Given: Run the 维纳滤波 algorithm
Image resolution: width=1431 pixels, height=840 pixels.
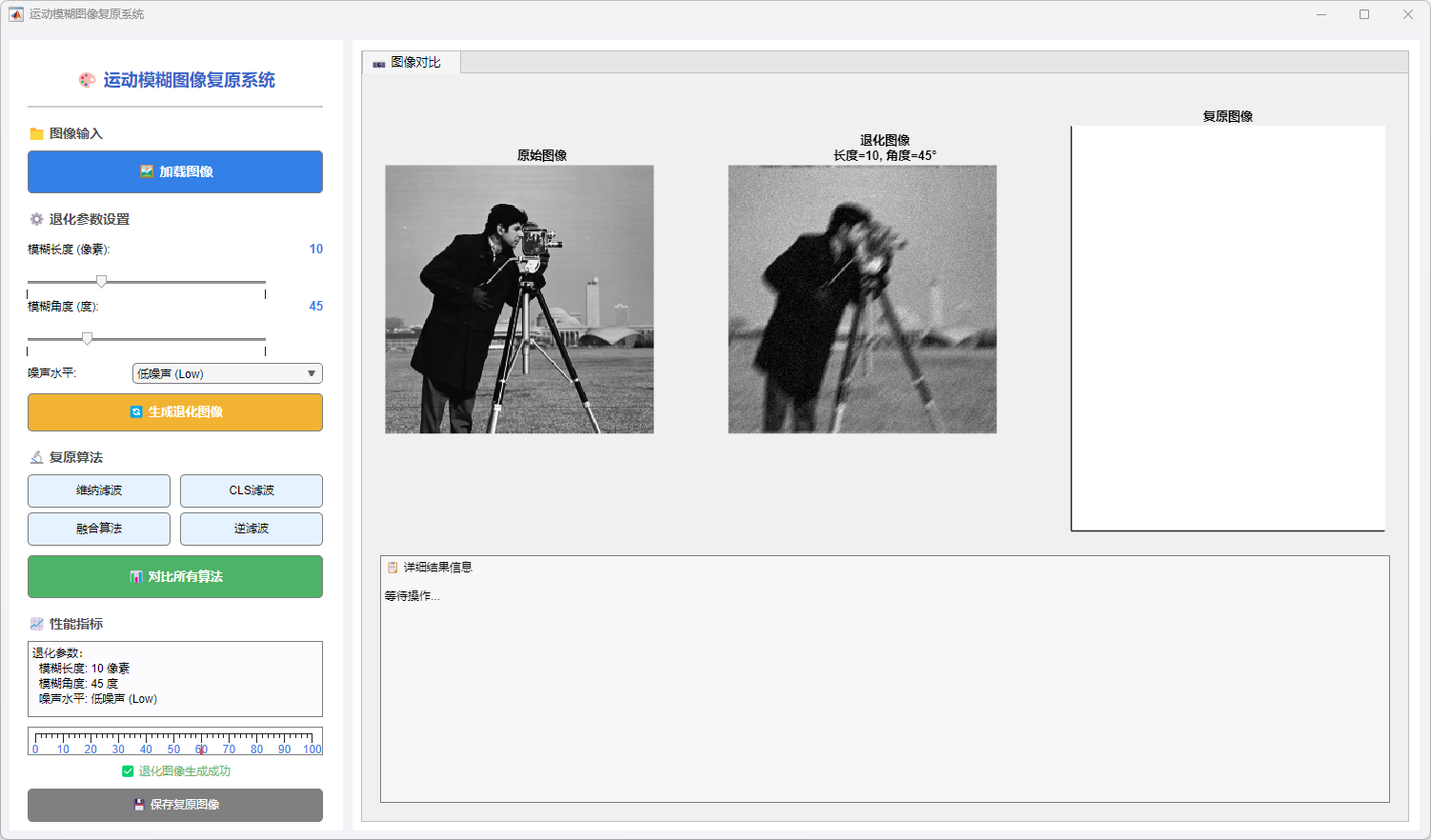Looking at the screenshot, I should 99,490.
